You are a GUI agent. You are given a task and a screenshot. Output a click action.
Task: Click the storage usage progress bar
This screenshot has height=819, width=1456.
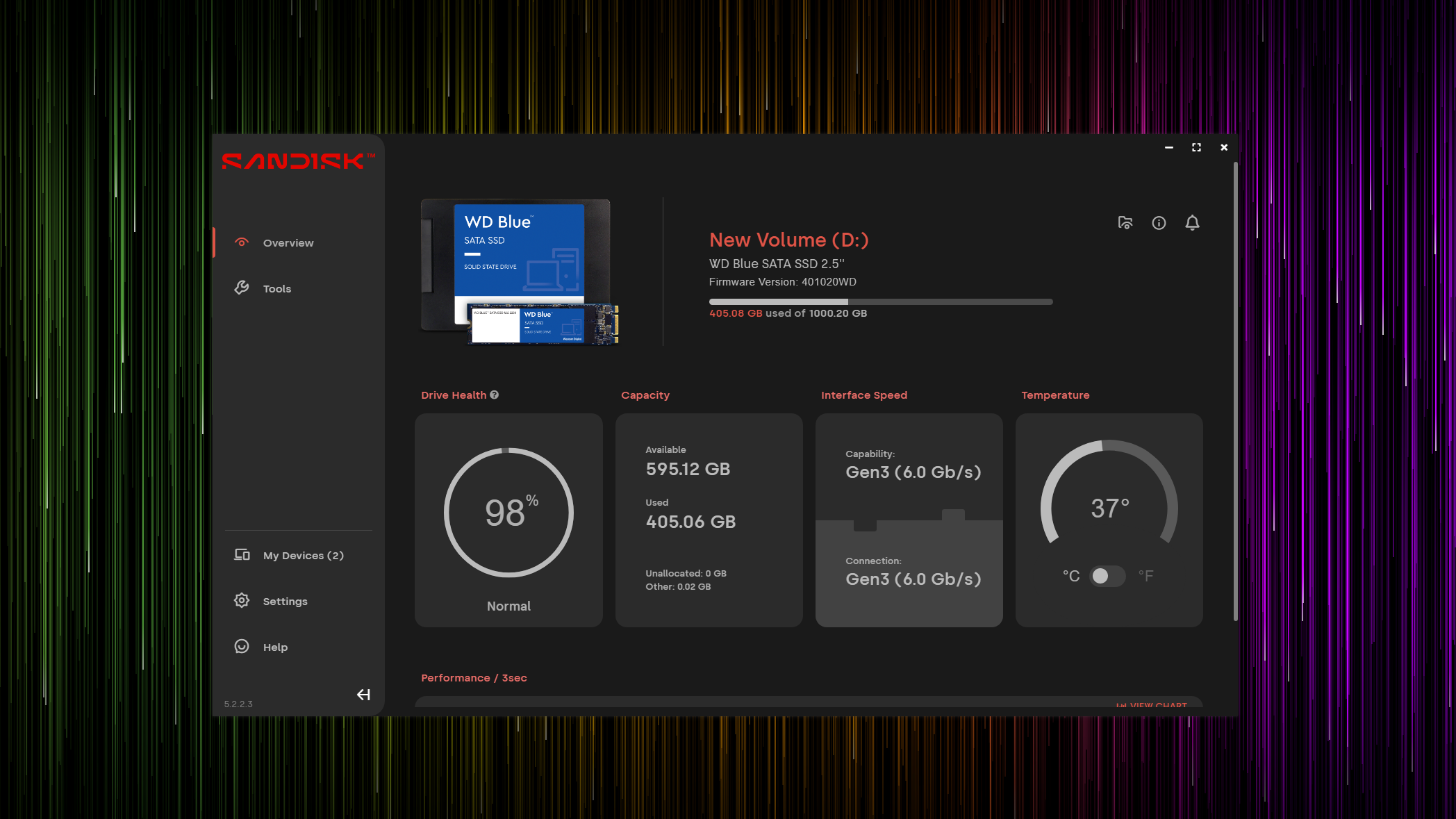(x=881, y=301)
